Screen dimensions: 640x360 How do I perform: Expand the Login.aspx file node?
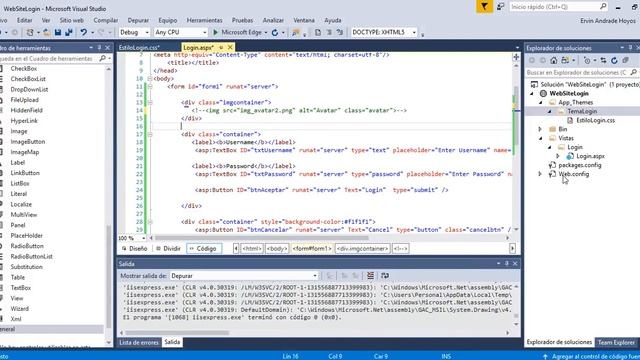[x=558, y=156]
